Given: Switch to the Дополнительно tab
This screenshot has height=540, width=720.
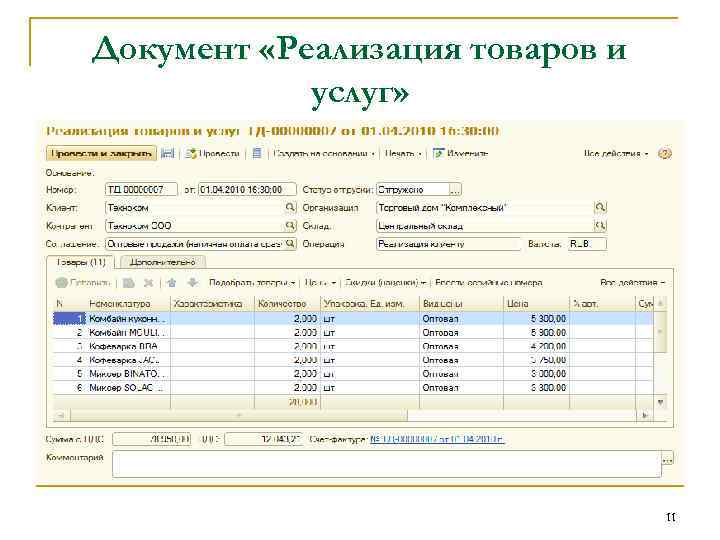Looking at the screenshot, I should click(x=163, y=262).
